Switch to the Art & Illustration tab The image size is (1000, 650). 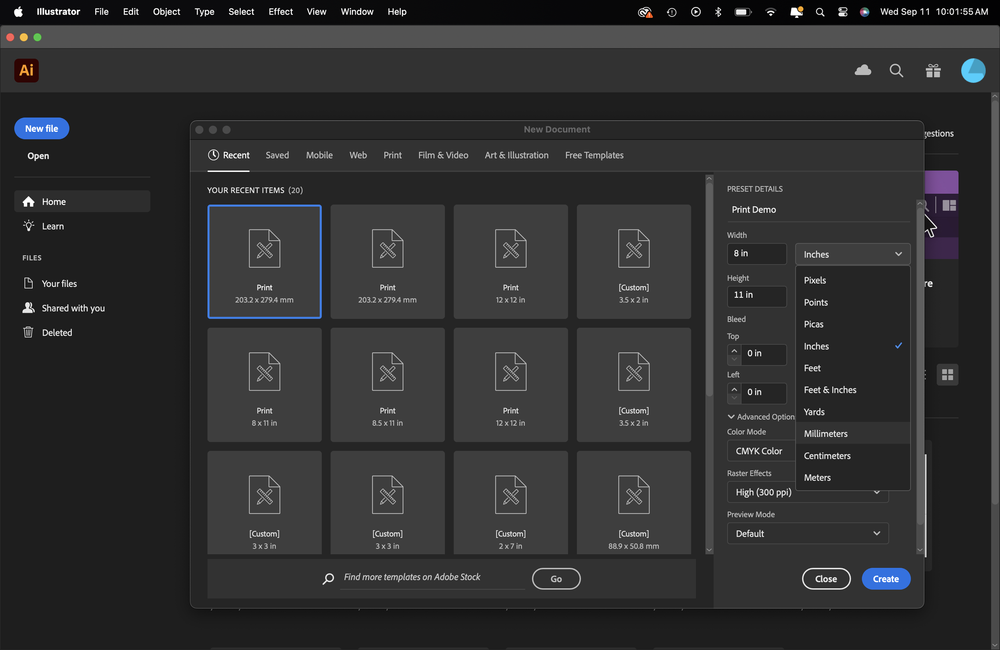517,155
